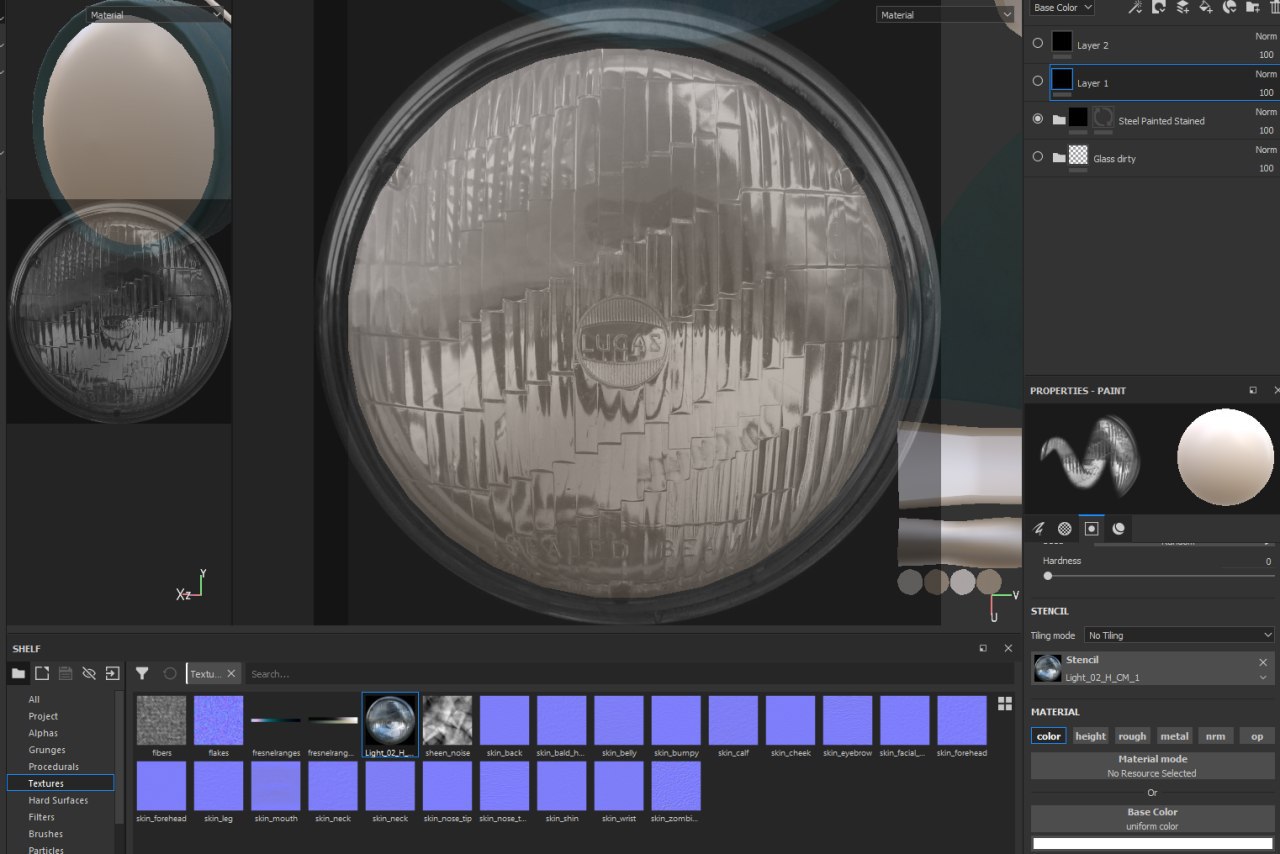The image size is (1280, 854).
Task: Toggle the nrm material channel
Action: (1216, 736)
